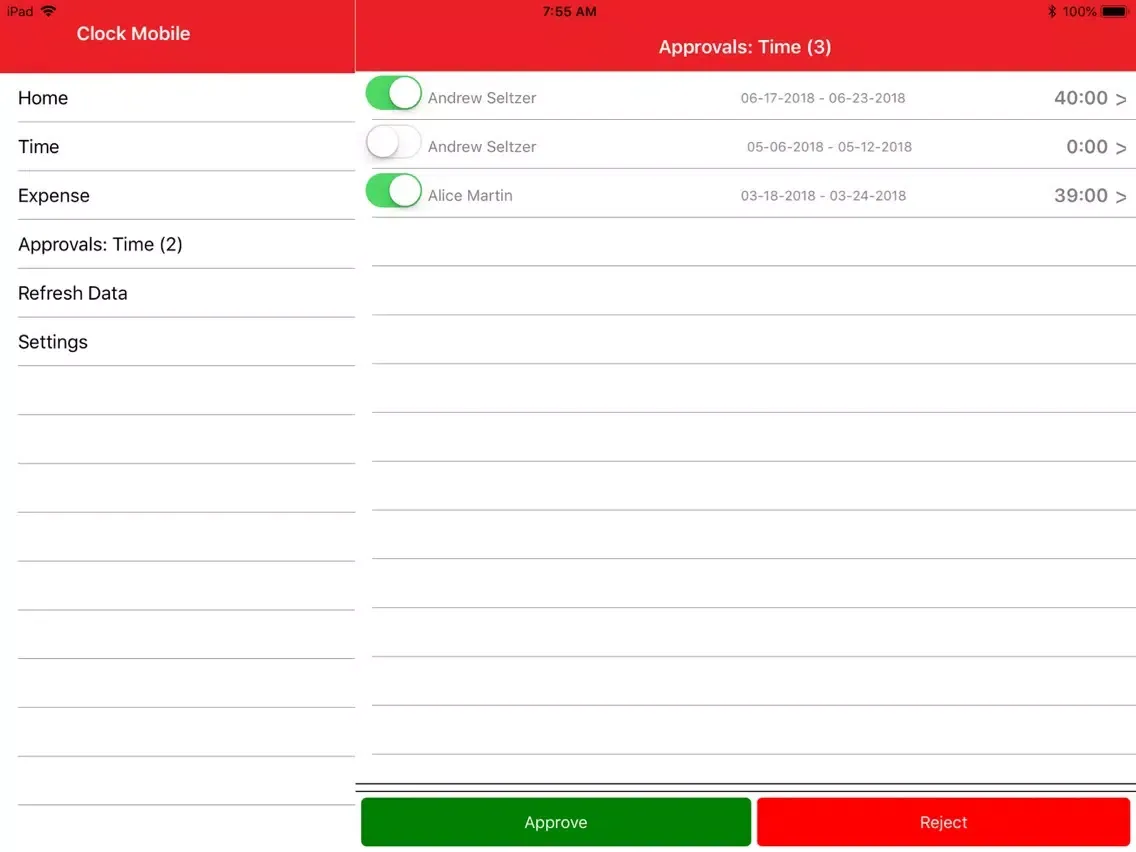Click the date range 05-06-2018 - 05-12-2018
1136x852 pixels.
829,146
